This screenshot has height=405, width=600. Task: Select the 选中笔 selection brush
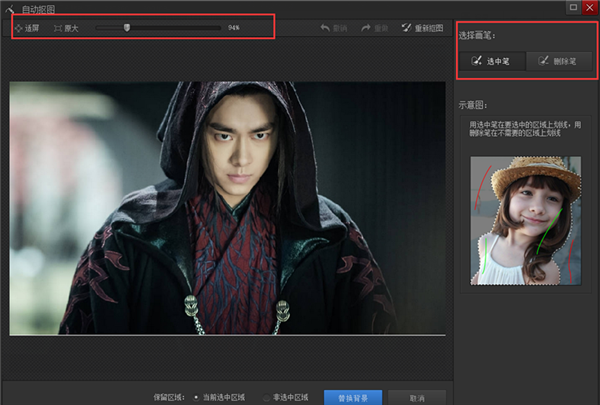[x=492, y=61]
